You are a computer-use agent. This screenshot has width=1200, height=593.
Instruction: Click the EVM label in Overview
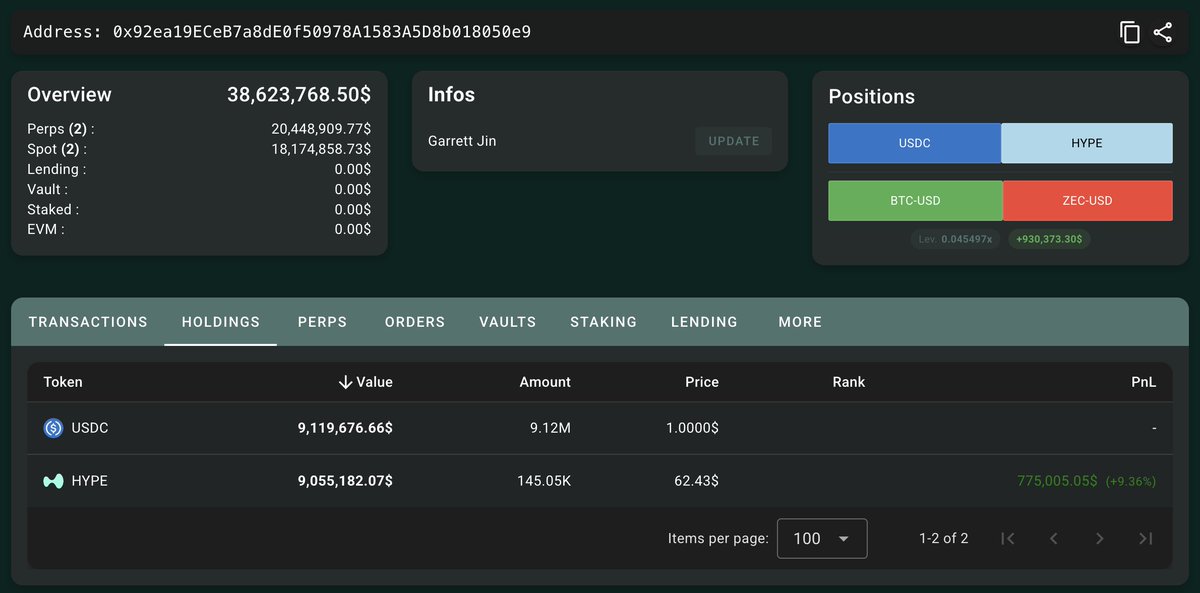coord(45,229)
